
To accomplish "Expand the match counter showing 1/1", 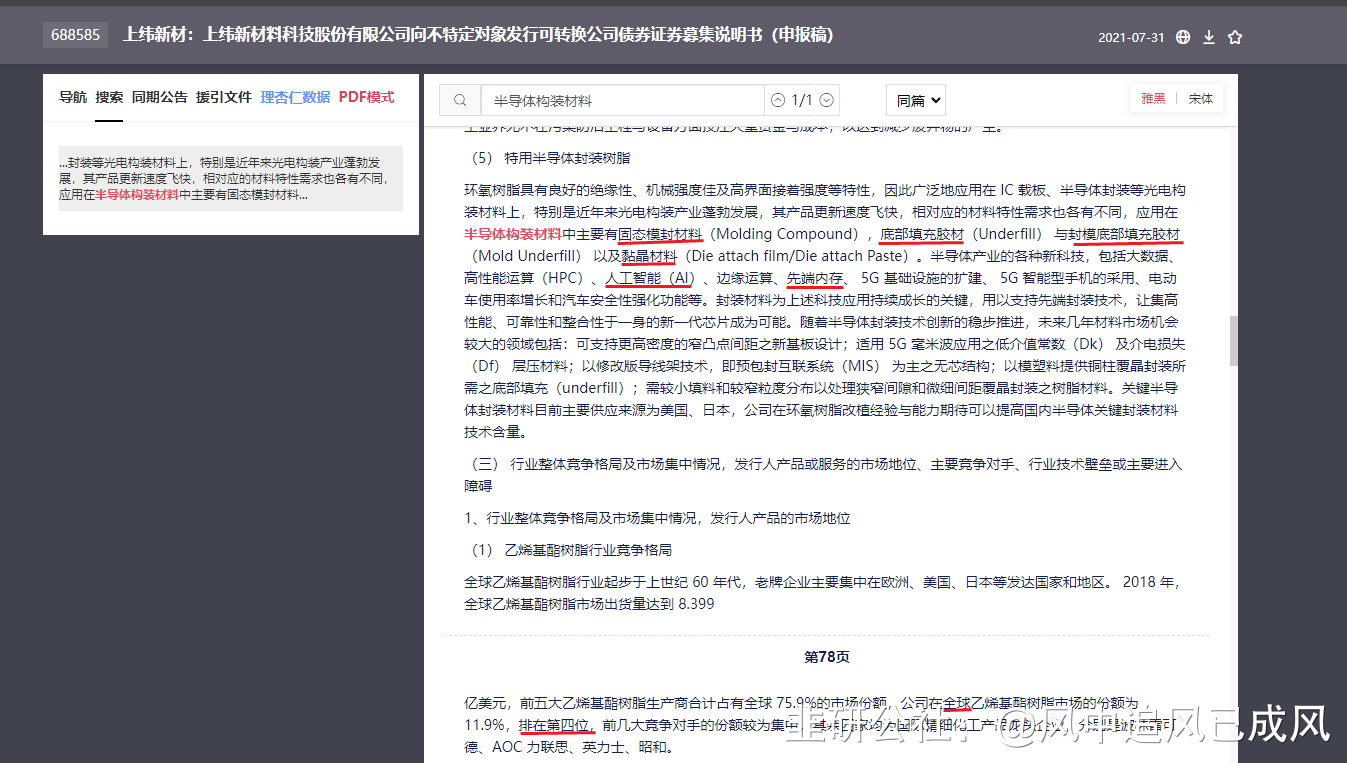I will pyautogui.click(x=802, y=100).
